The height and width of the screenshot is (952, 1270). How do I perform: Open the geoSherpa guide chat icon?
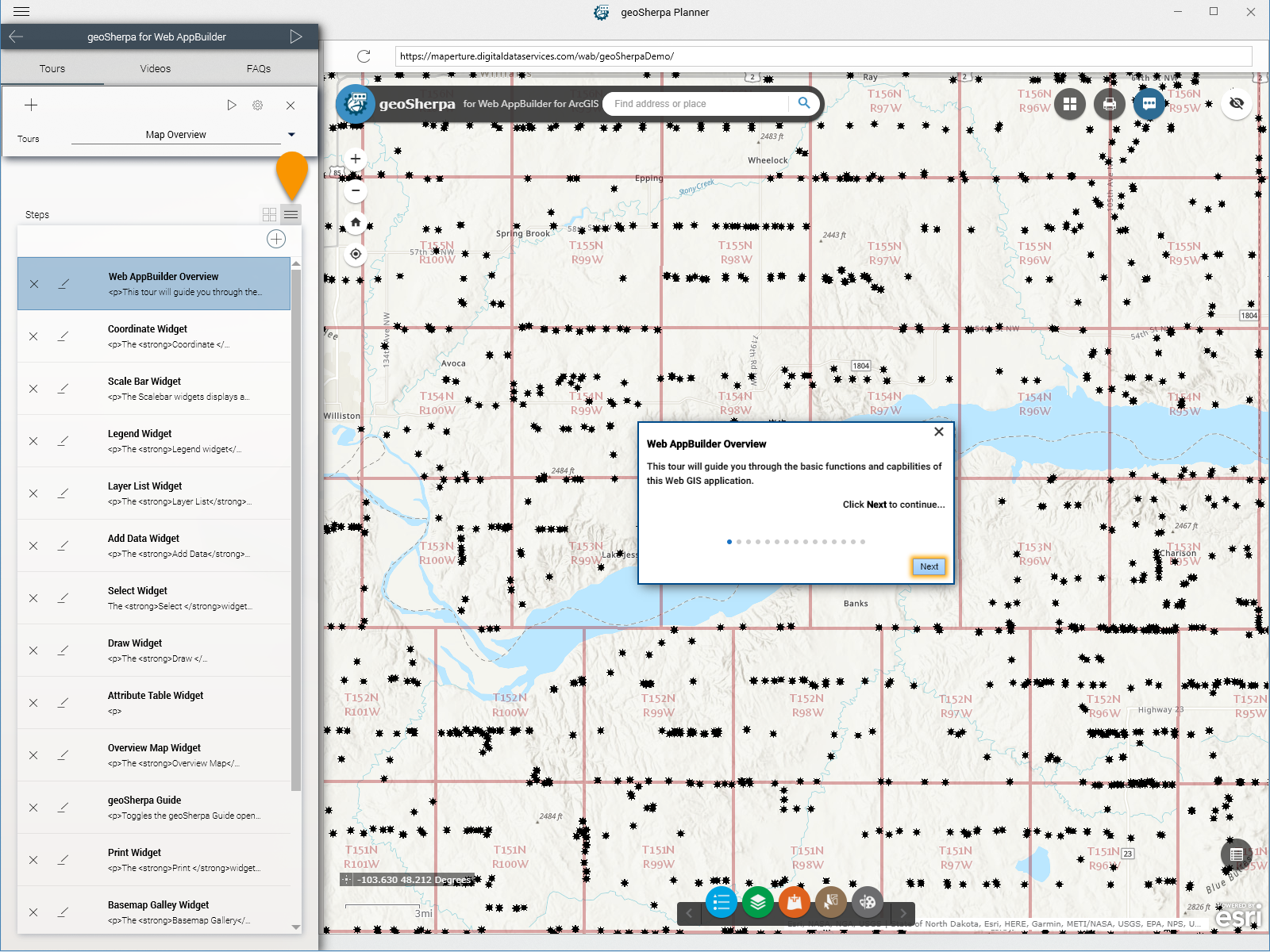[1149, 104]
